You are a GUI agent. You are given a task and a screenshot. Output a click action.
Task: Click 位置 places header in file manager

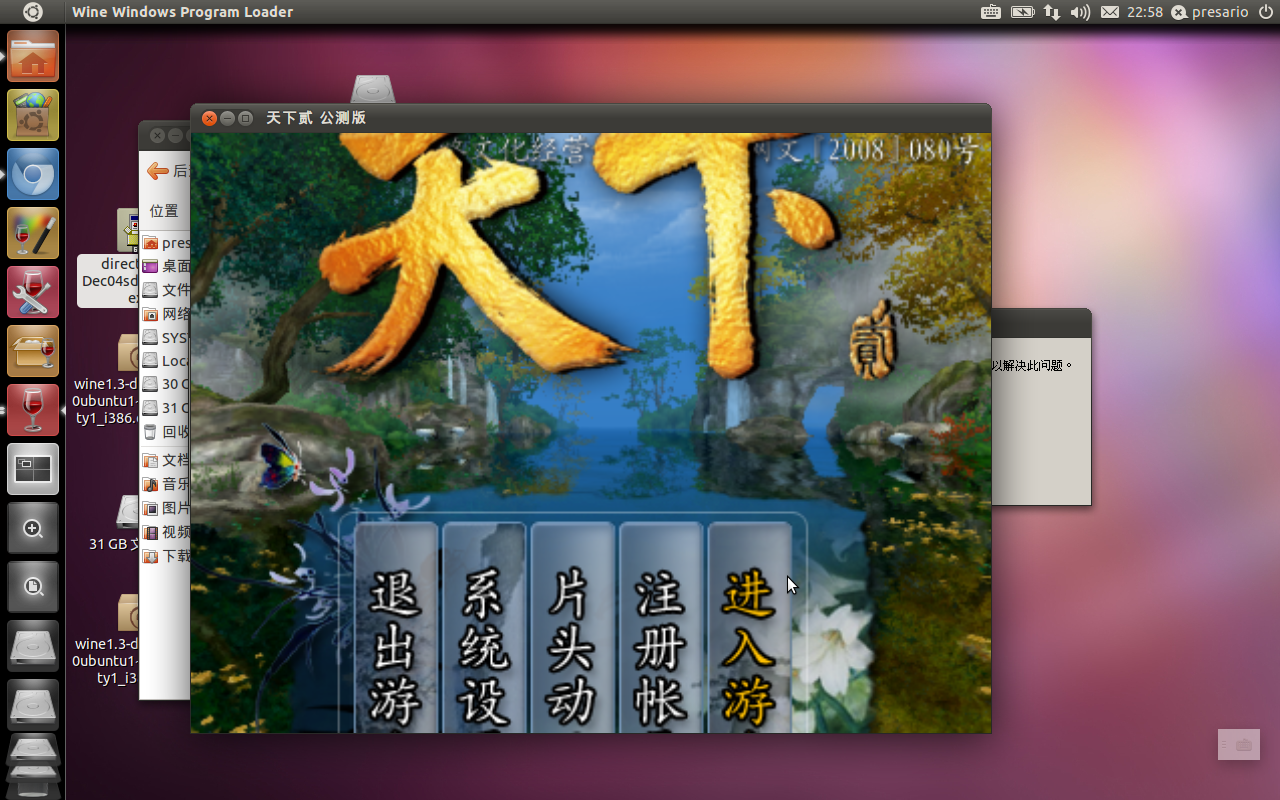[164, 211]
